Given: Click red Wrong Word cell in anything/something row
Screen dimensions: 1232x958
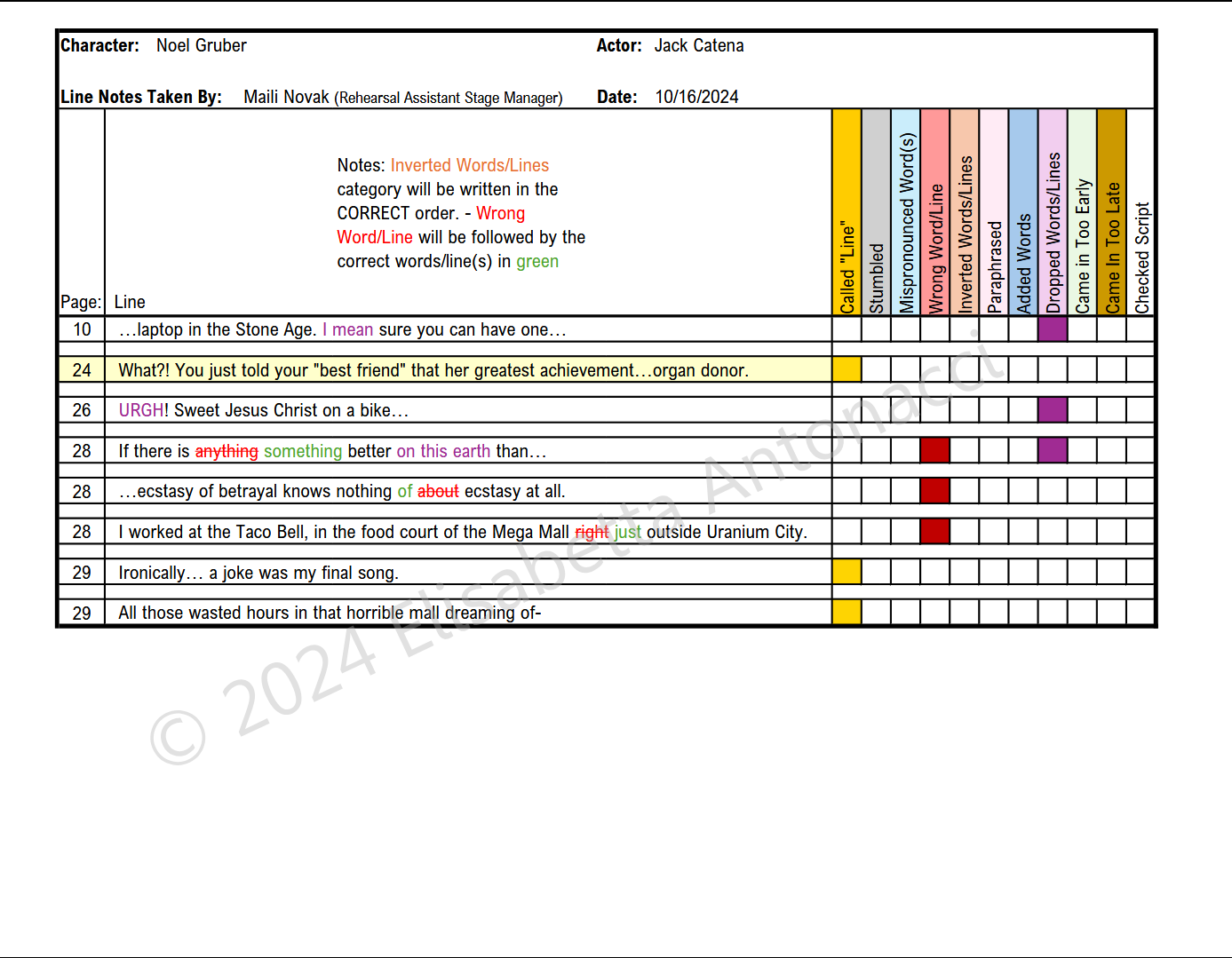Looking at the screenshot, I should coord(935,450).
